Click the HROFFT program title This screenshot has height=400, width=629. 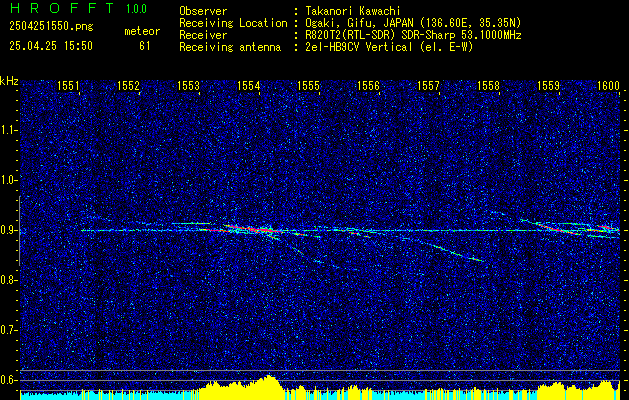coord(62,8)
